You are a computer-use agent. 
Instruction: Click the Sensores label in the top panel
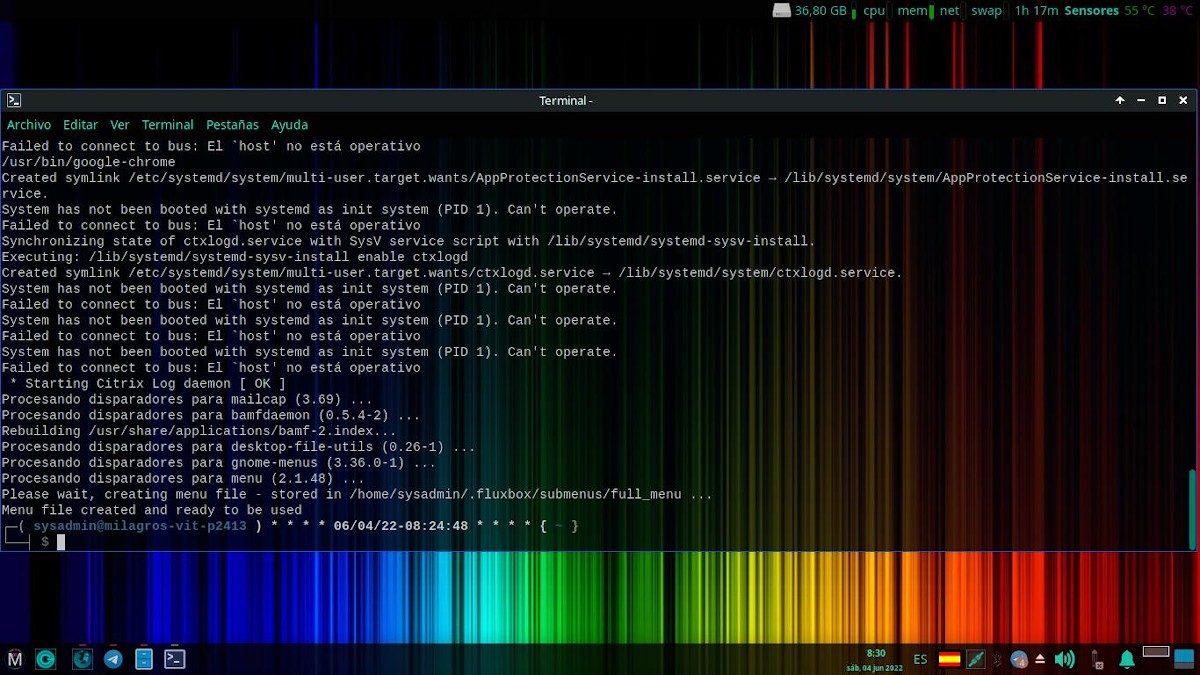click(1092, 11)
